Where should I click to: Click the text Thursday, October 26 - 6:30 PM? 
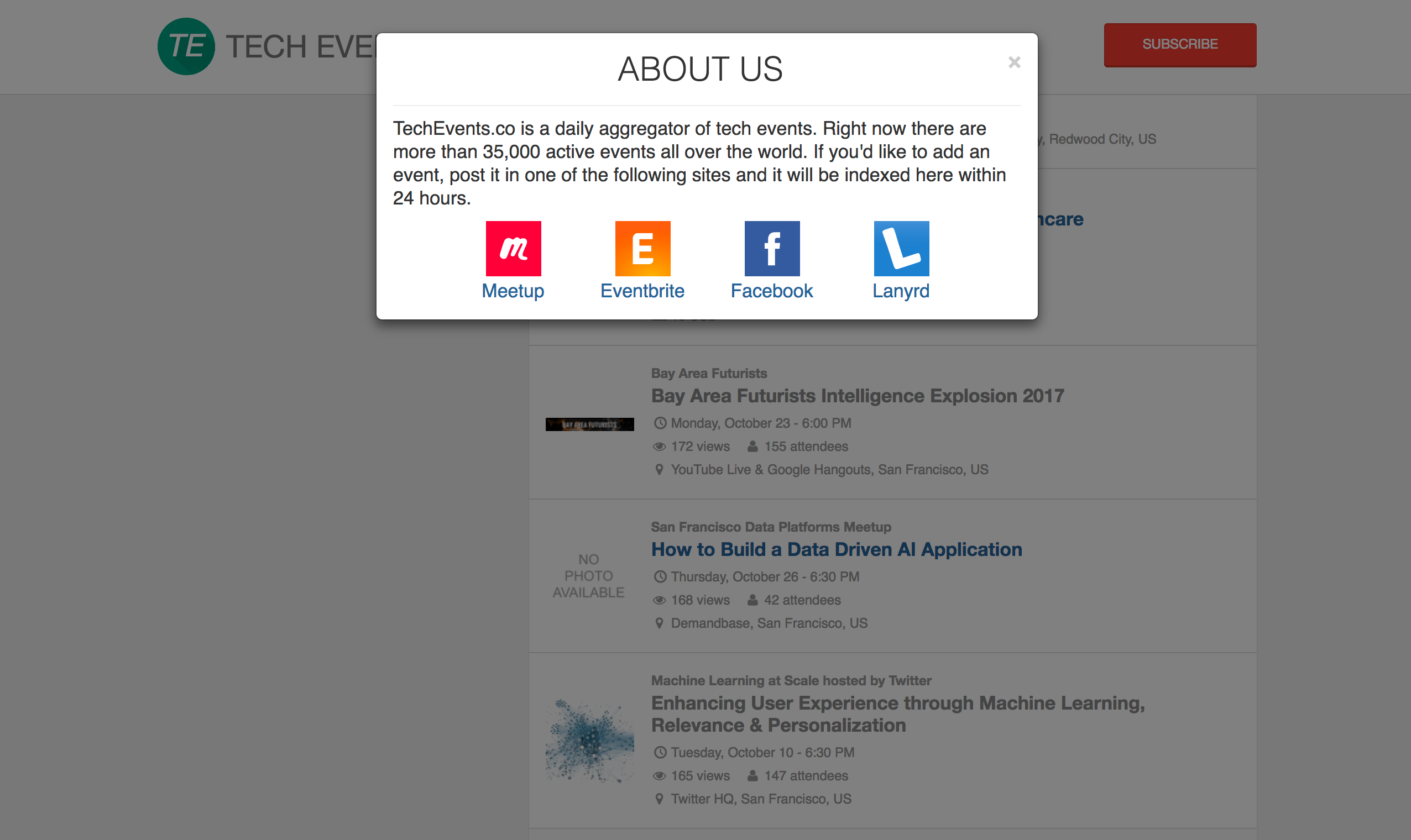click(765, 577)
